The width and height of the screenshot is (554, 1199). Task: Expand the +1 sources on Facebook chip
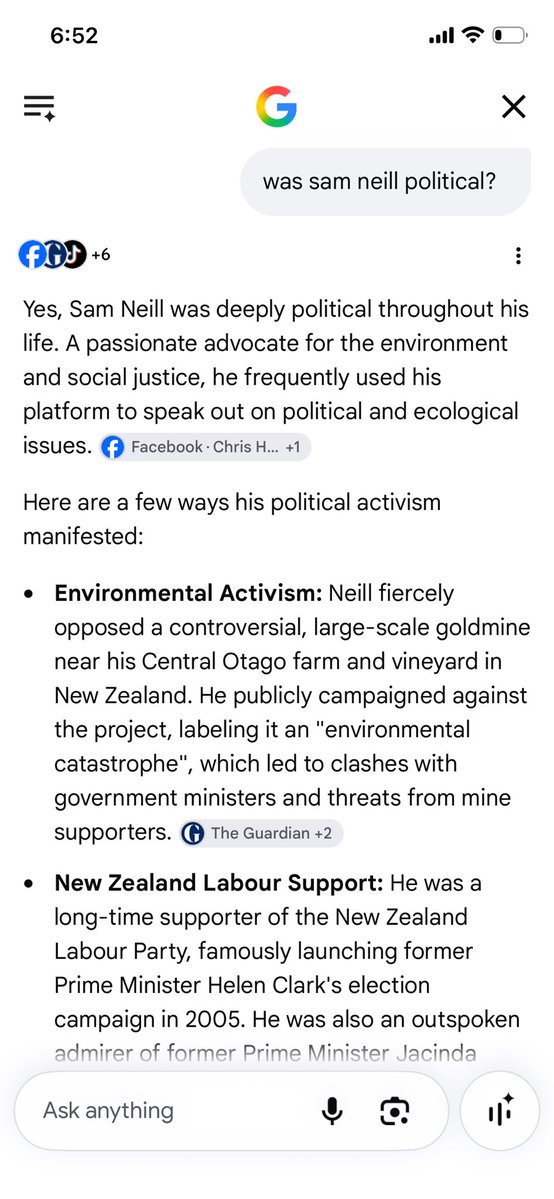coord(293,447)
